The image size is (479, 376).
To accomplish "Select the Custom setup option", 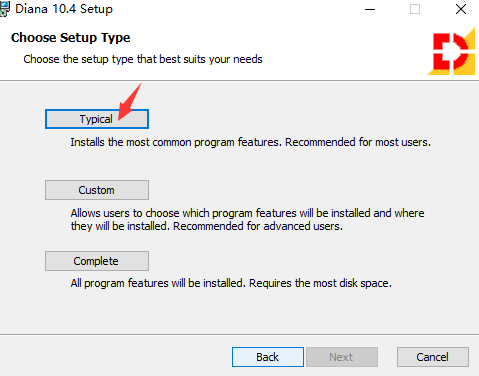I will click(x=97, y=190).
